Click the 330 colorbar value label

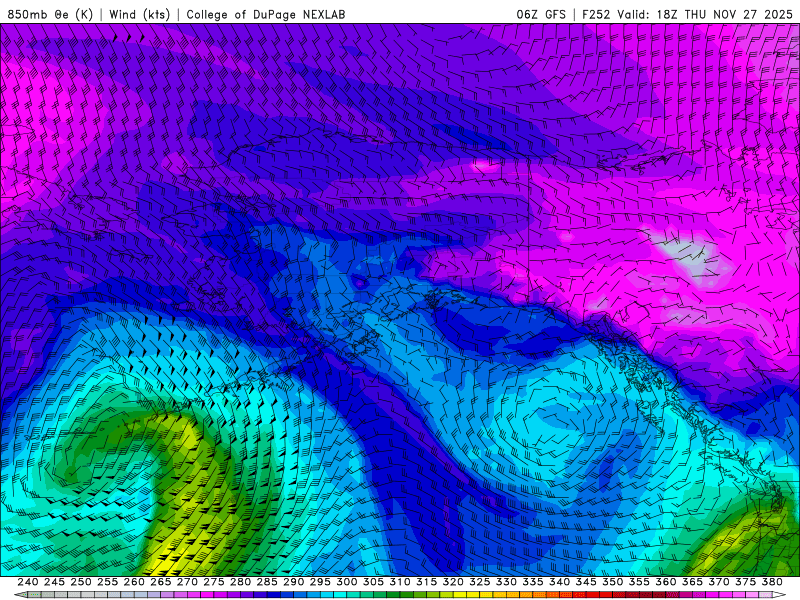pos(506,582)
